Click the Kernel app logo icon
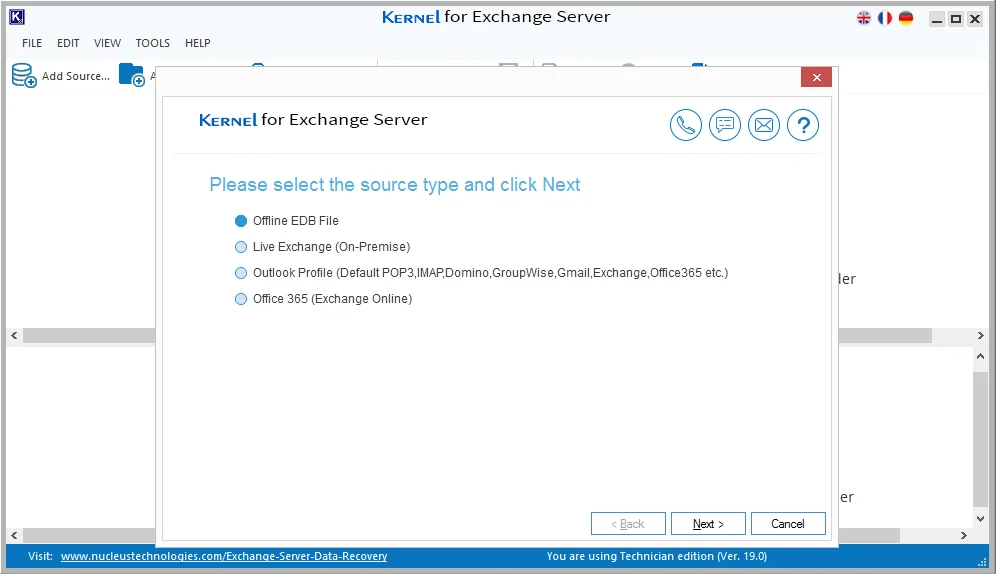 [x=17, y=17]
